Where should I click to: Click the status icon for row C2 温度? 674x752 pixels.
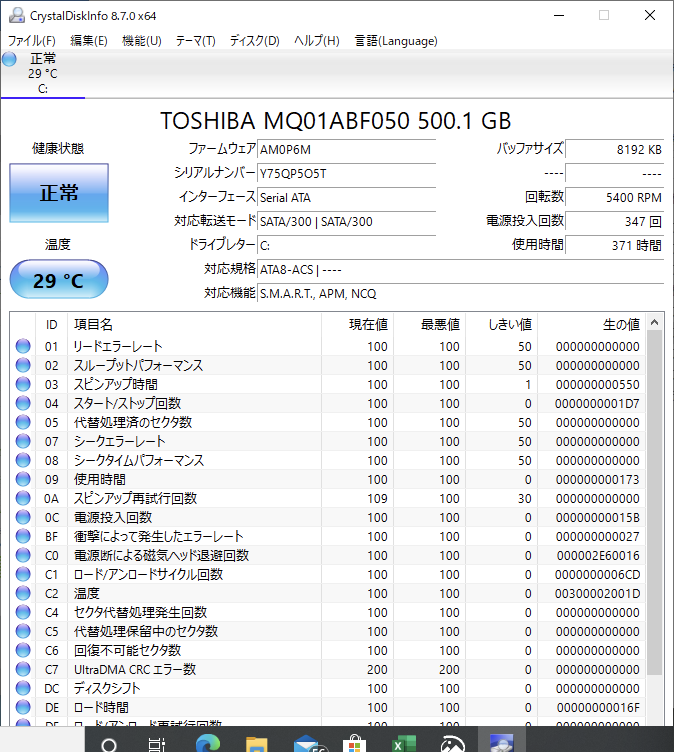coord(23,593)
